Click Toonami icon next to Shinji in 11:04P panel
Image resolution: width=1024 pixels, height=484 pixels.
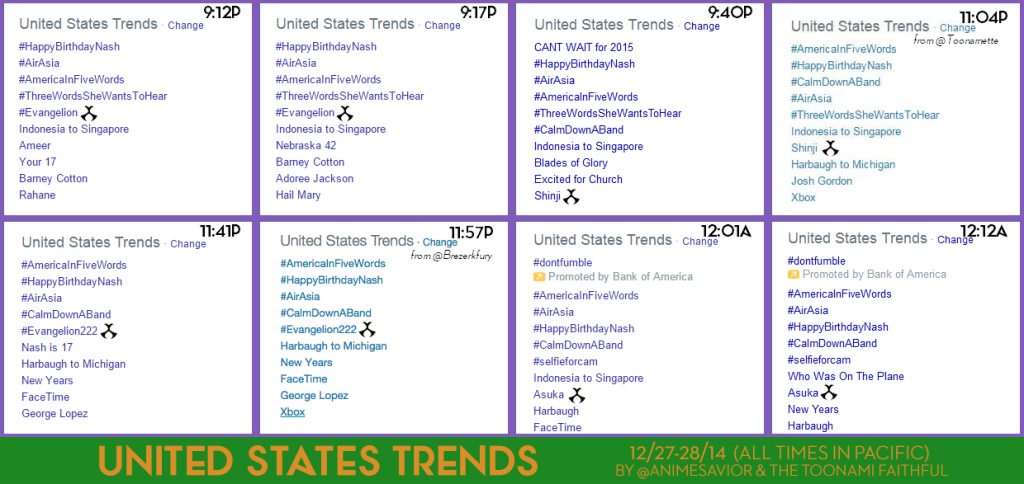[x=831, y=148]
